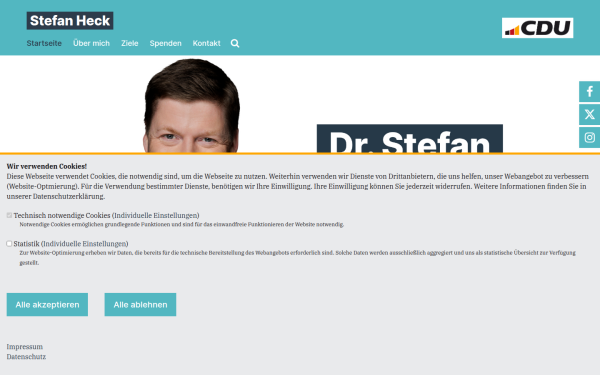Viewport: 600px width, 375px height.
Task: Expand Individuelle Einstellungen for Technisch notwendige Cookies
Action: (156, 215)
